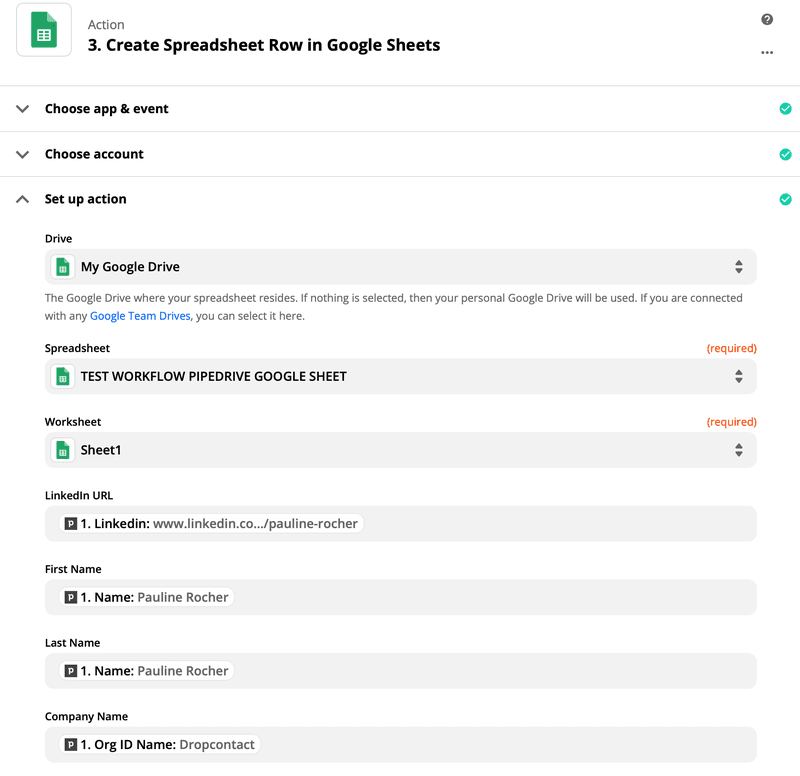Viewport: 800px width, 776px height.
Task: Click the Spreadsheet field label
Action: [77, 348]
